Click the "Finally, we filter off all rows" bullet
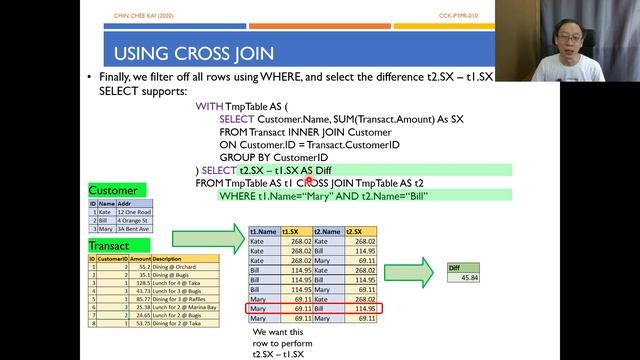Screen dimensions: 640x360 tap(296, 84)
